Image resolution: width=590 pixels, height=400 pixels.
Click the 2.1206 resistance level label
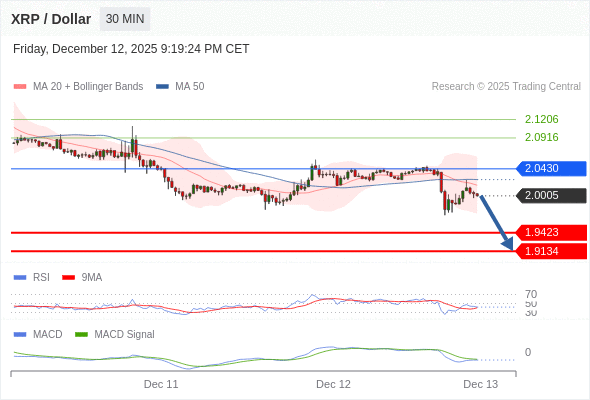pos(541,119)
